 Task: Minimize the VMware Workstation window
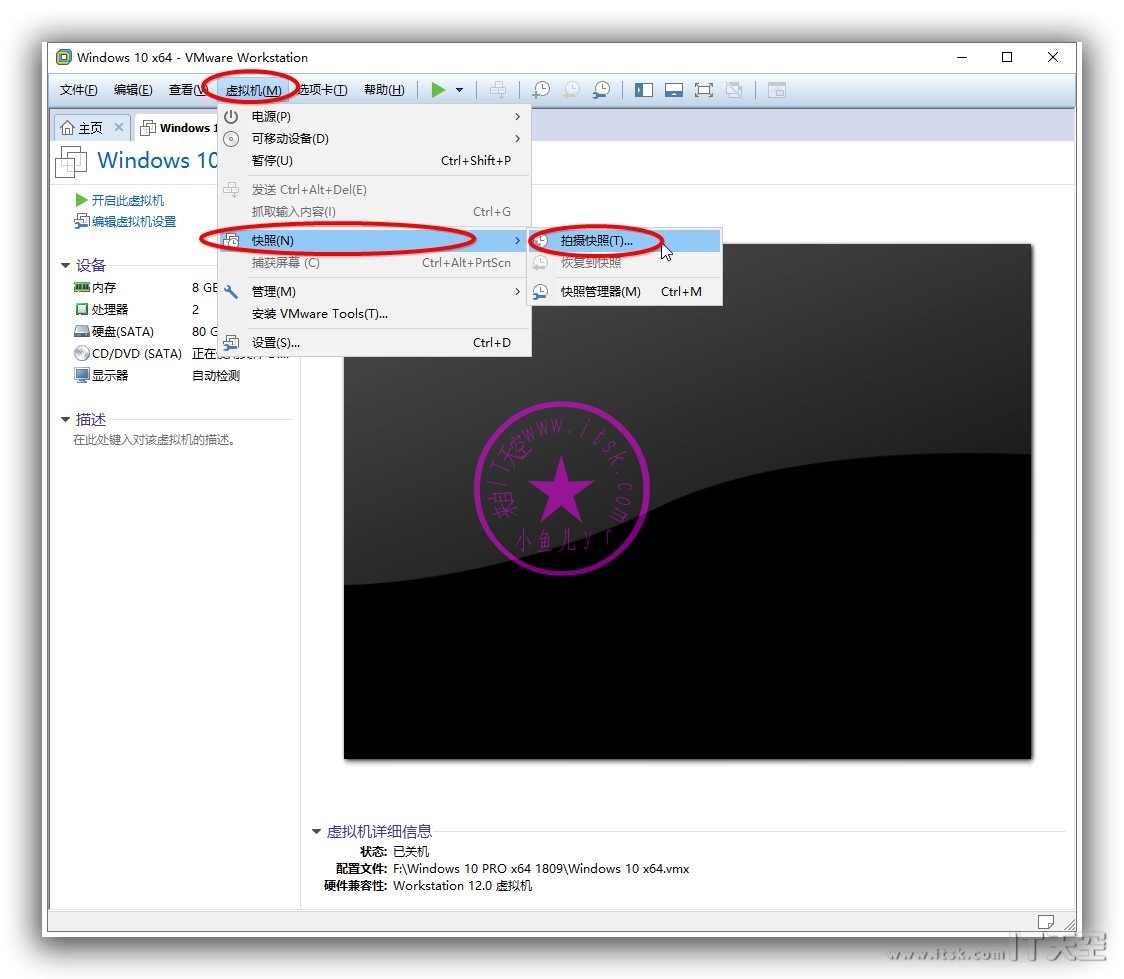962,57
